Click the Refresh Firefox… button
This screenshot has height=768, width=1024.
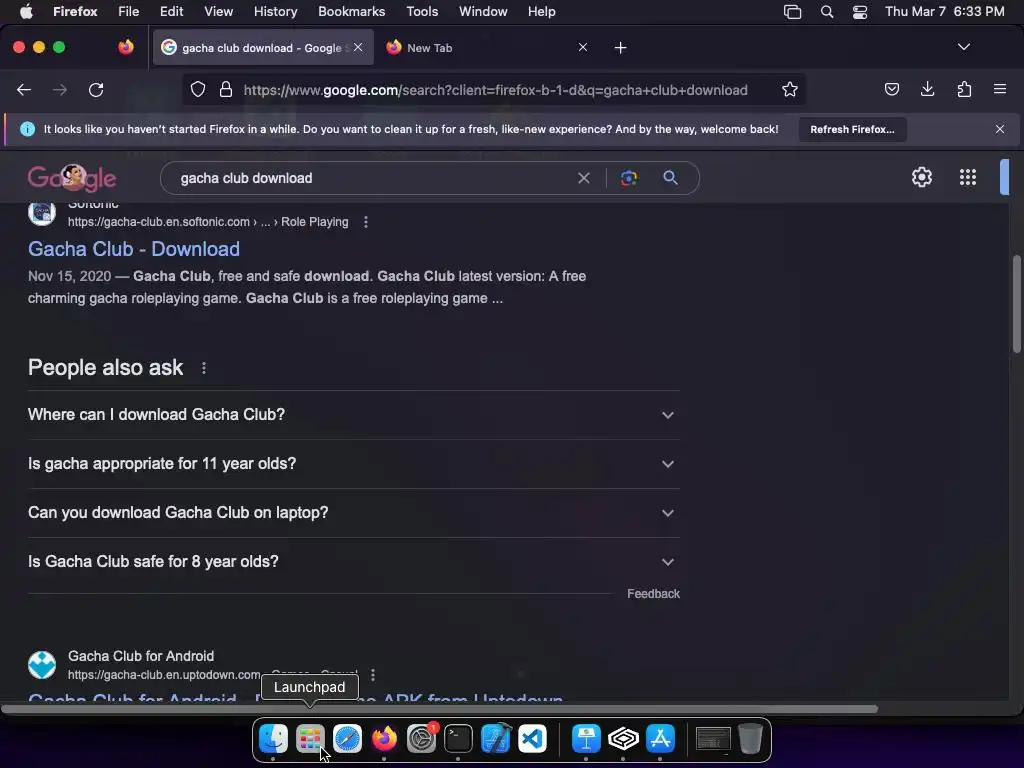pyautogui.click(x=852, y=129)
